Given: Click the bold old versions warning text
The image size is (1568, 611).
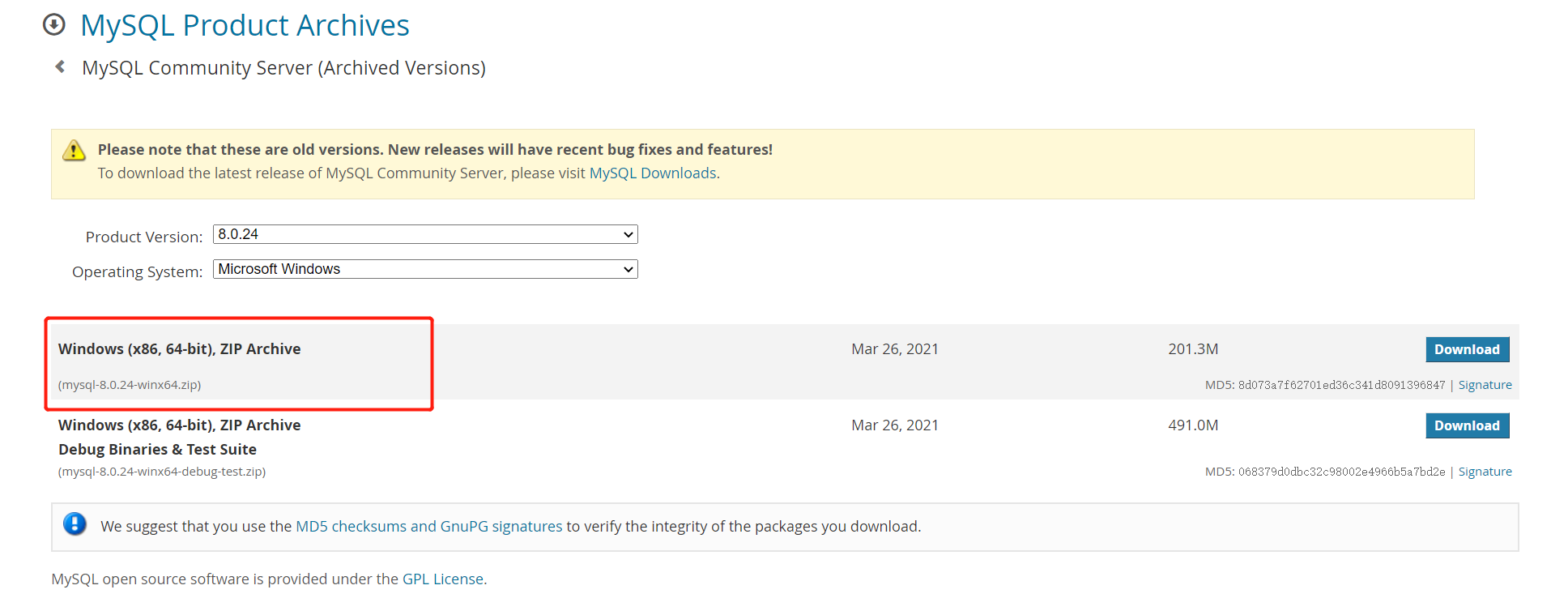Looking at the screenshot, I should coord(435,149).
